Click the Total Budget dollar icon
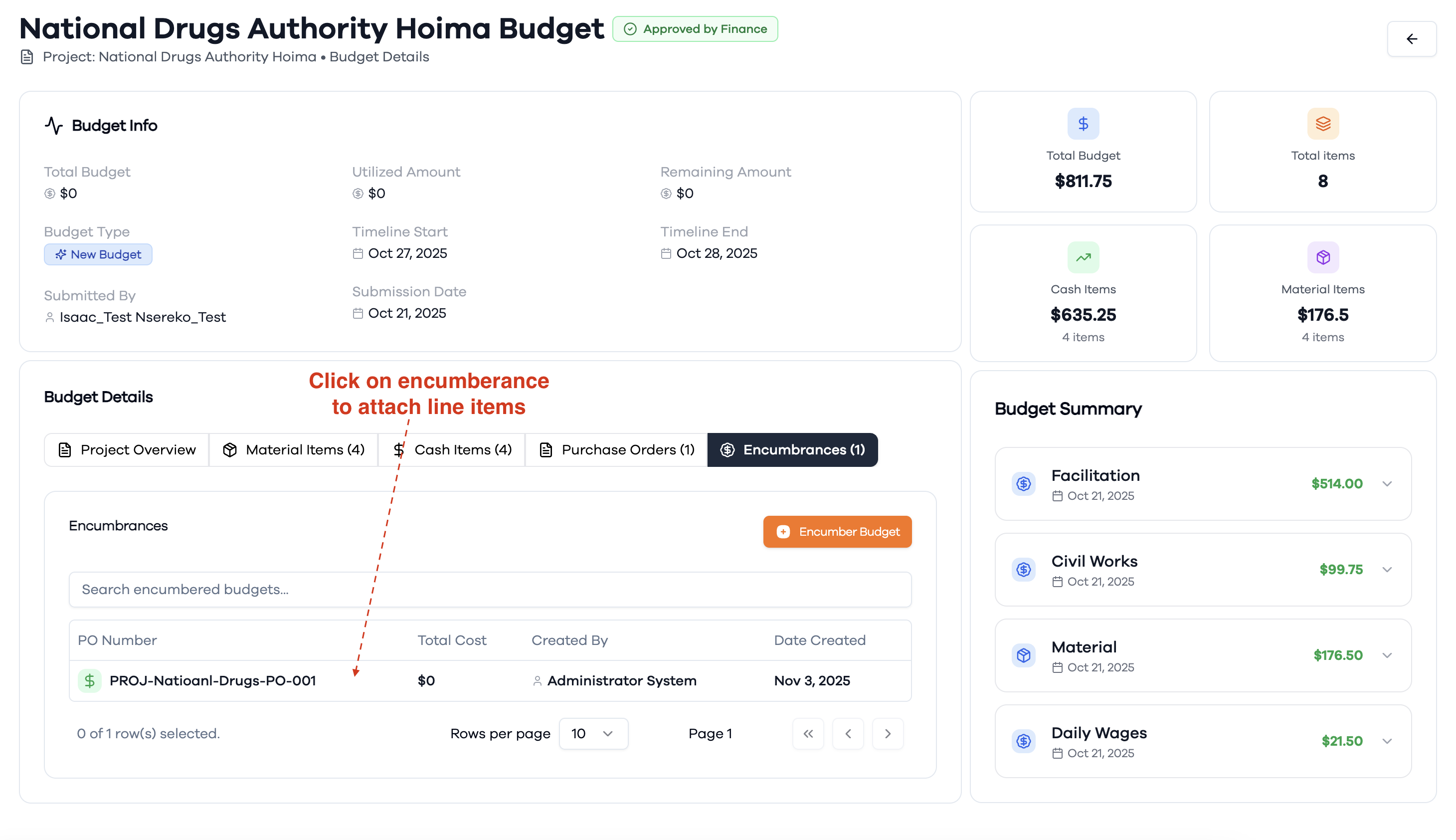This screenshot has height=840, width=1456. (1083, 124)
